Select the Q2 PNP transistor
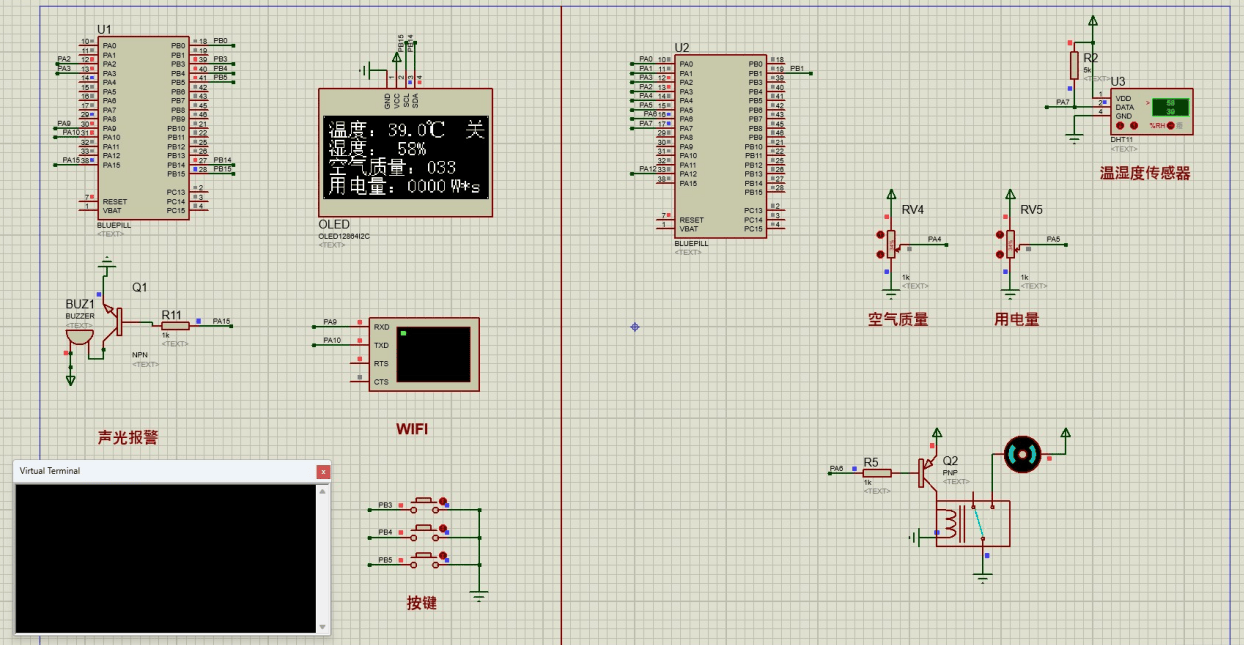The image size is (1244, 645). click(926, 473)
